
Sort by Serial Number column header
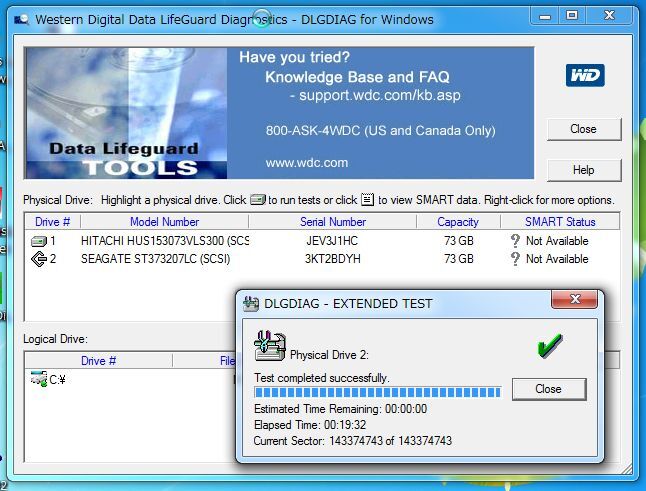332,222
